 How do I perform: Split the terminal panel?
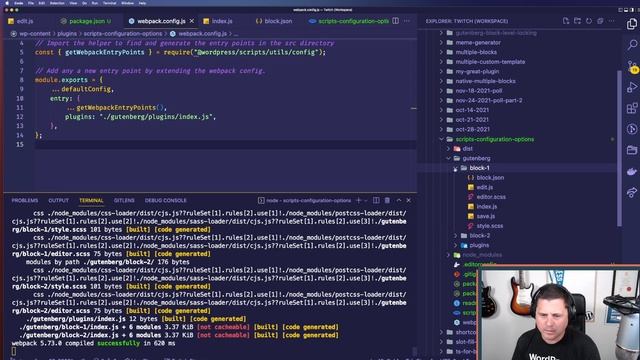coord(376,200)
